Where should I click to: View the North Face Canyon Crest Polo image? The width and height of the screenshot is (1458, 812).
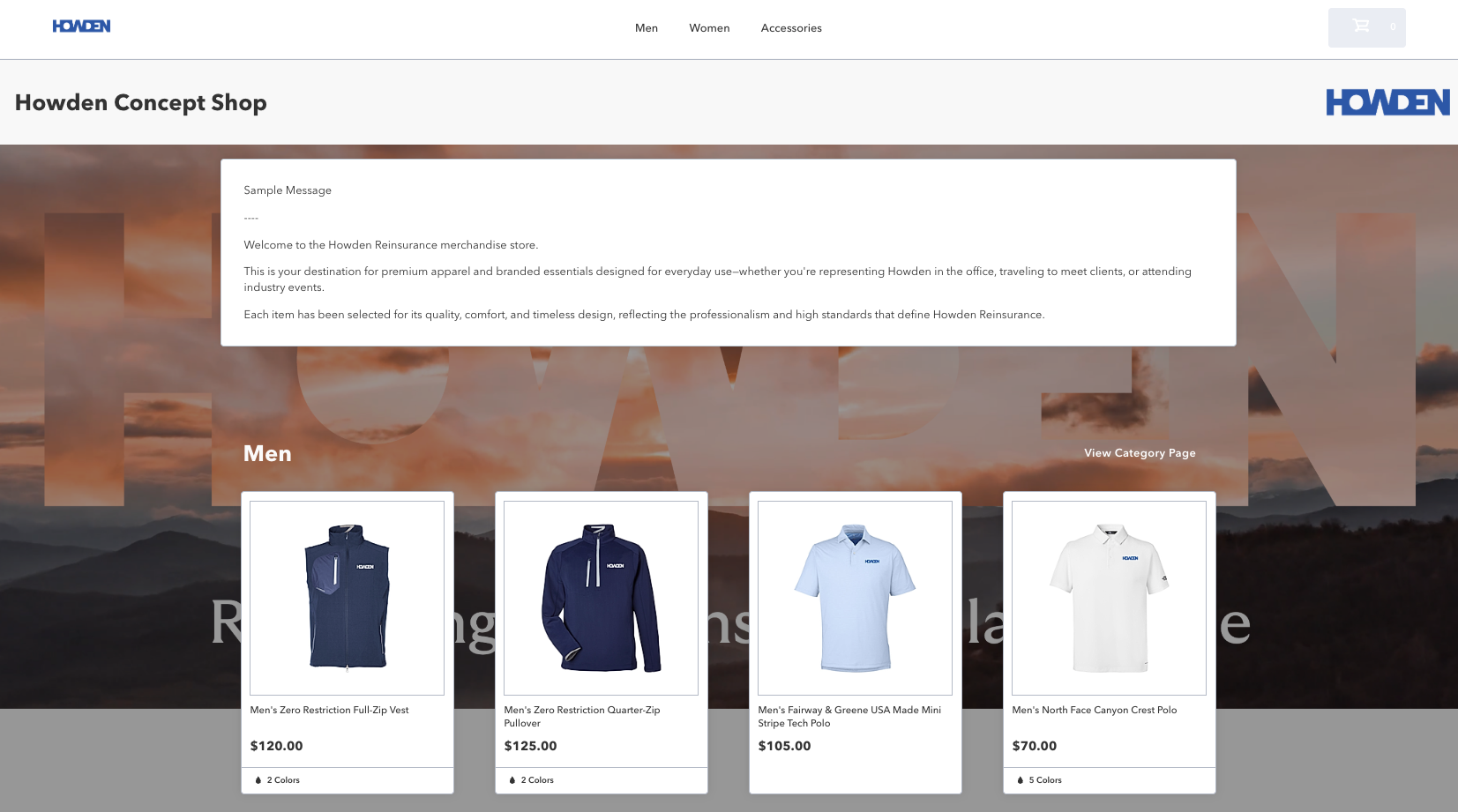(x=1110, y=598)
